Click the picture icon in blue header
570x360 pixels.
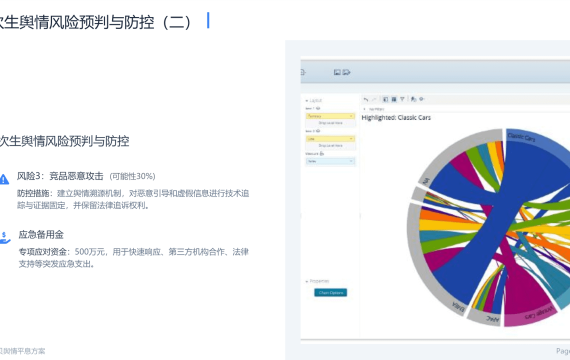coord(337,72)
